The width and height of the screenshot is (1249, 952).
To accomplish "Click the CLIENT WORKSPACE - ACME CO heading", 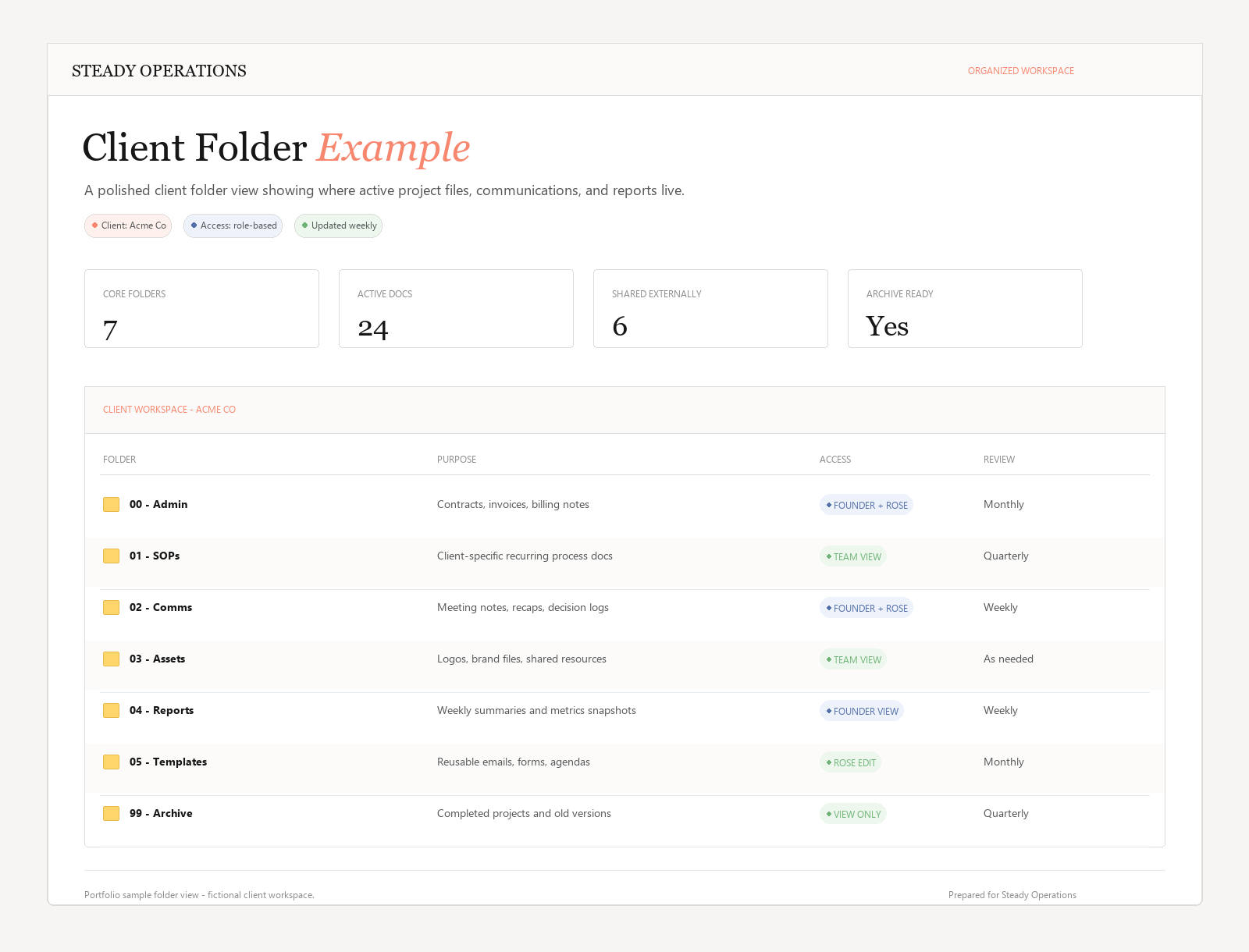I will [x=169, y=410].
